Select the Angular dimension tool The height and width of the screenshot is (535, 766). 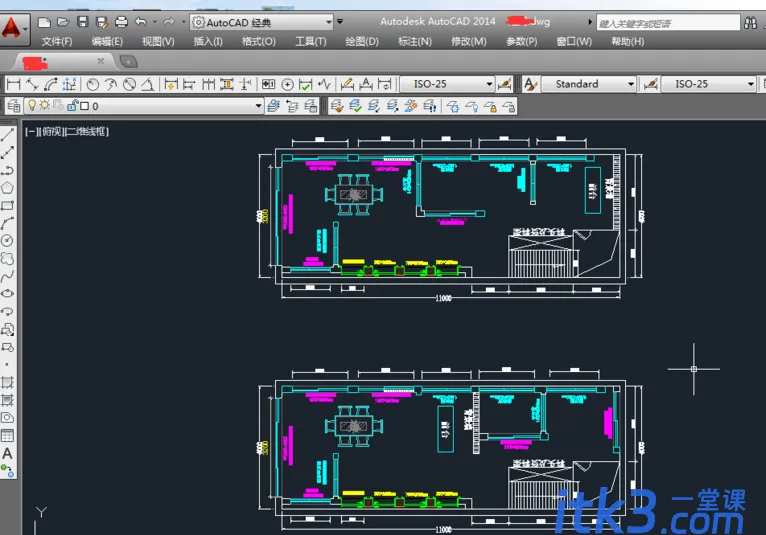[148, 85]
